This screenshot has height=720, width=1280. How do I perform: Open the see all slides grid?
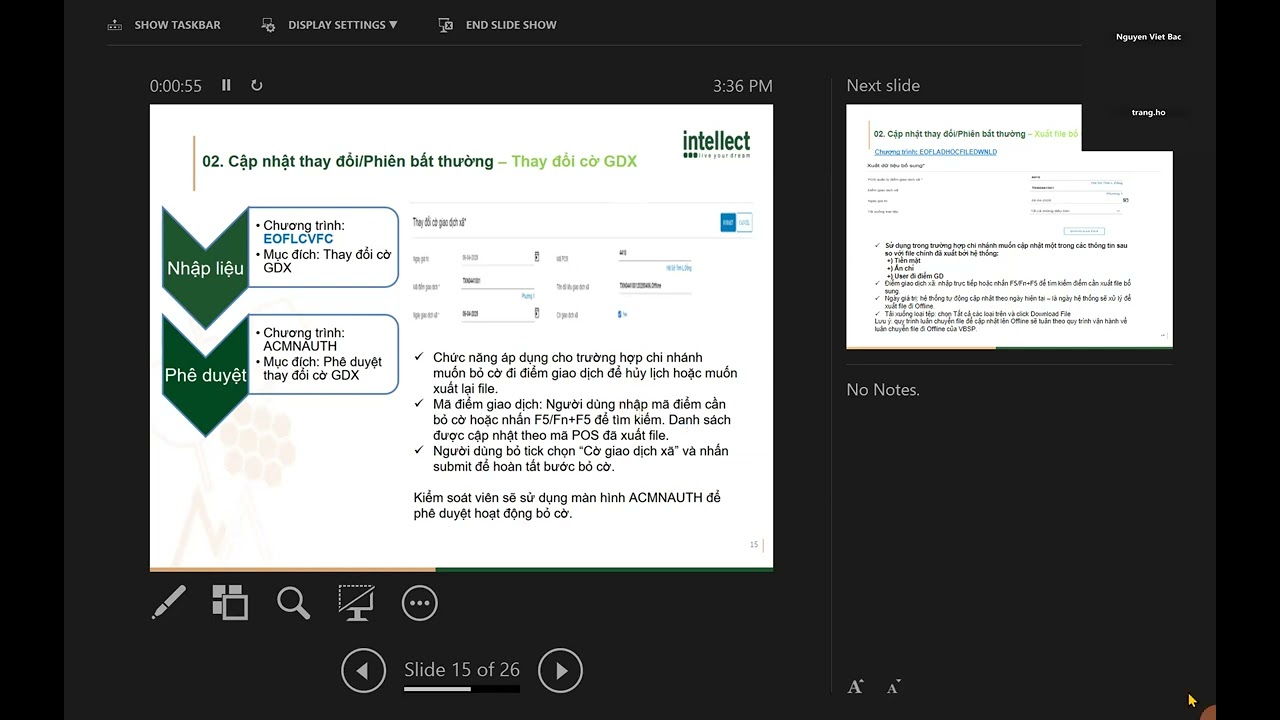230,602
